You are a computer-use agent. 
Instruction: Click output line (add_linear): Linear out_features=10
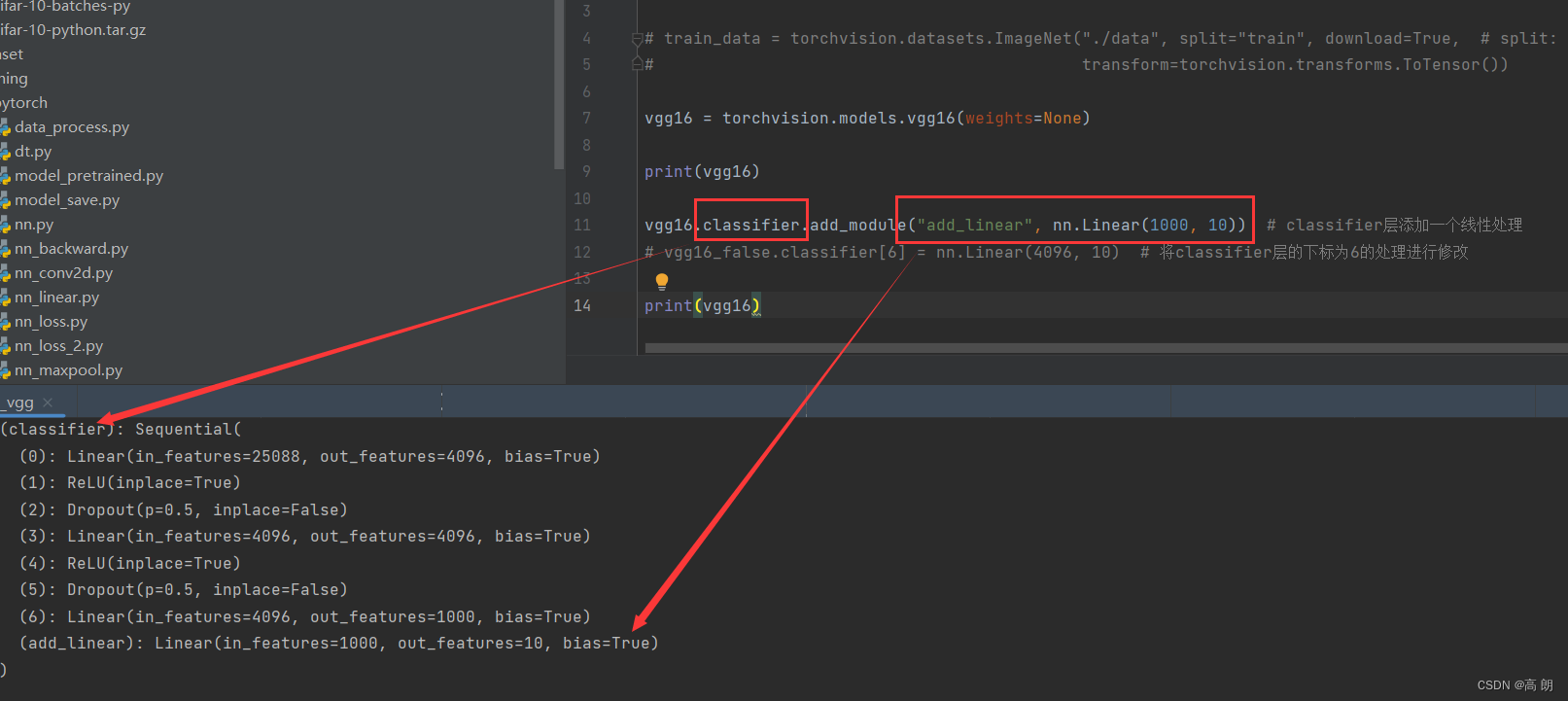(338, 643)
